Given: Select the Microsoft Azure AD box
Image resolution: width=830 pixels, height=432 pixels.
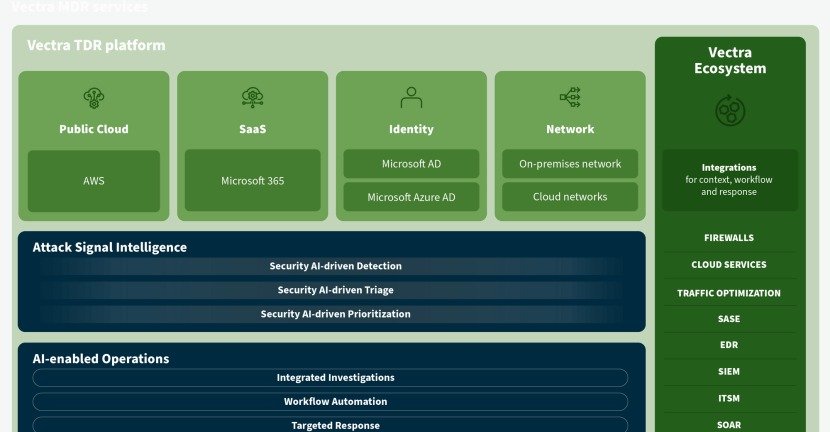Looking at the screenshot, I should pos(411,197).
